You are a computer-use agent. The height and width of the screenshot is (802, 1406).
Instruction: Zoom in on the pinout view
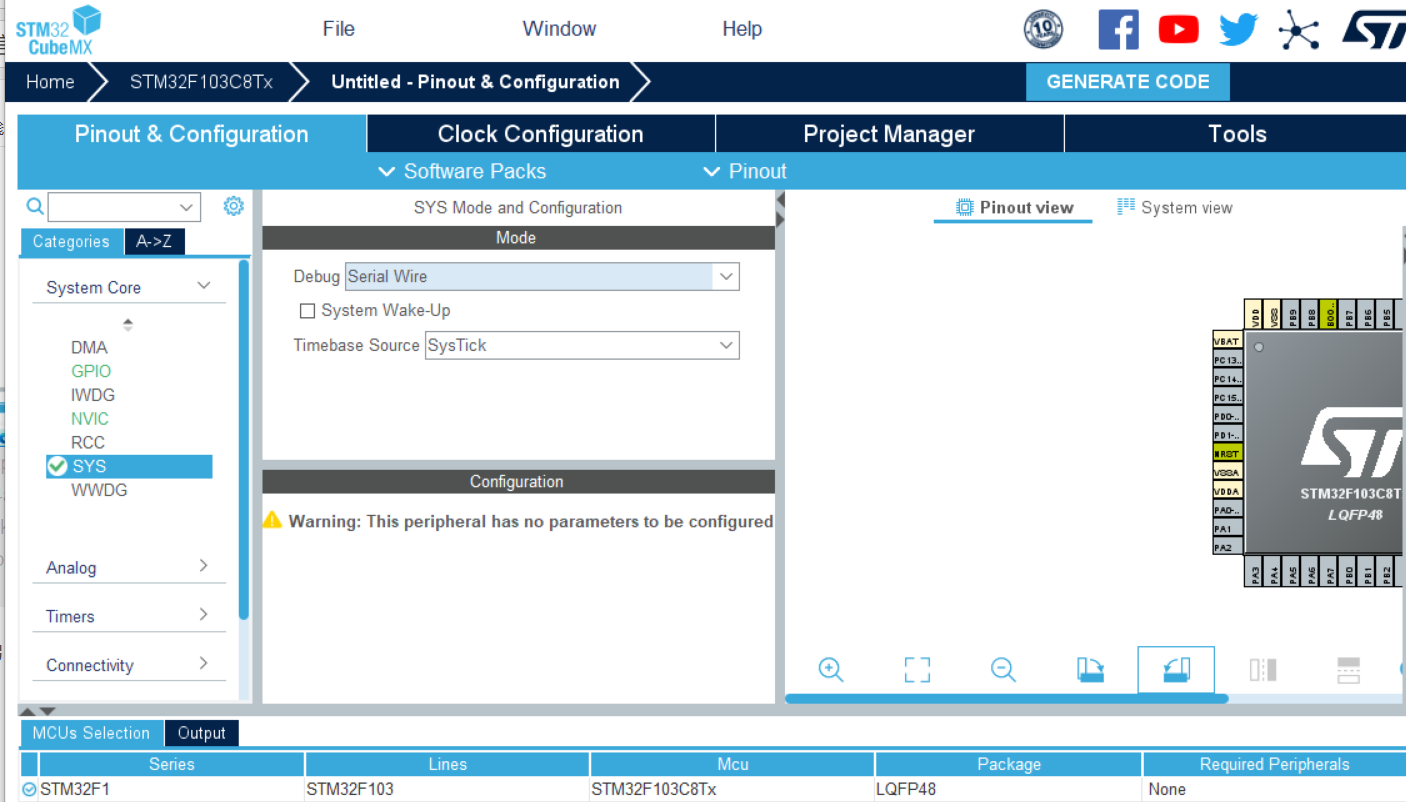pos(831,669)
